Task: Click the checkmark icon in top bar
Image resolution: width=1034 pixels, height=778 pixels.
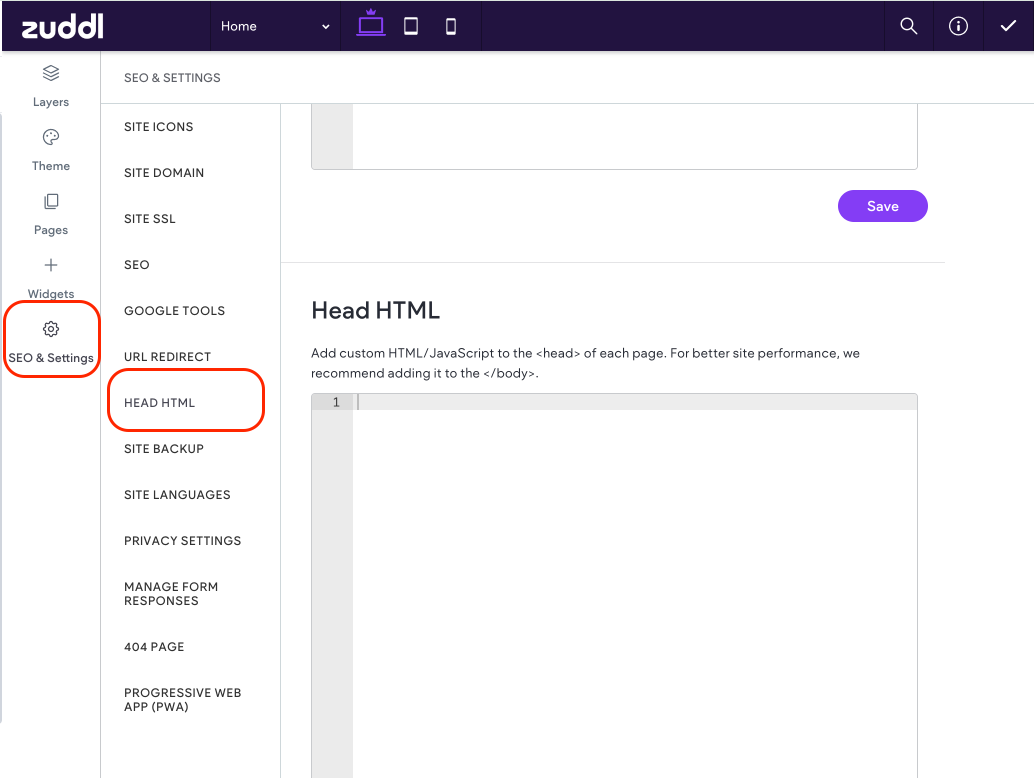Action: 1008,27
